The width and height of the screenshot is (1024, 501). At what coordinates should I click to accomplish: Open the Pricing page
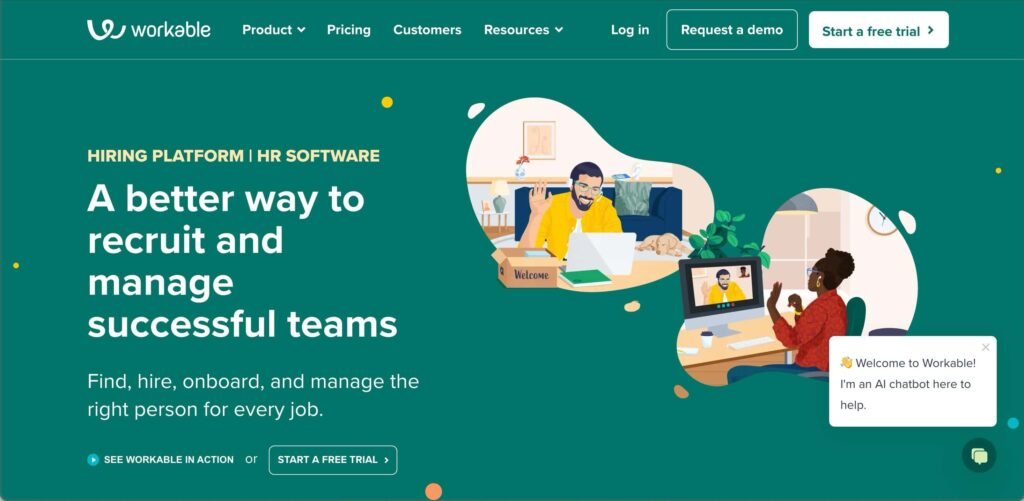(349, 30)
